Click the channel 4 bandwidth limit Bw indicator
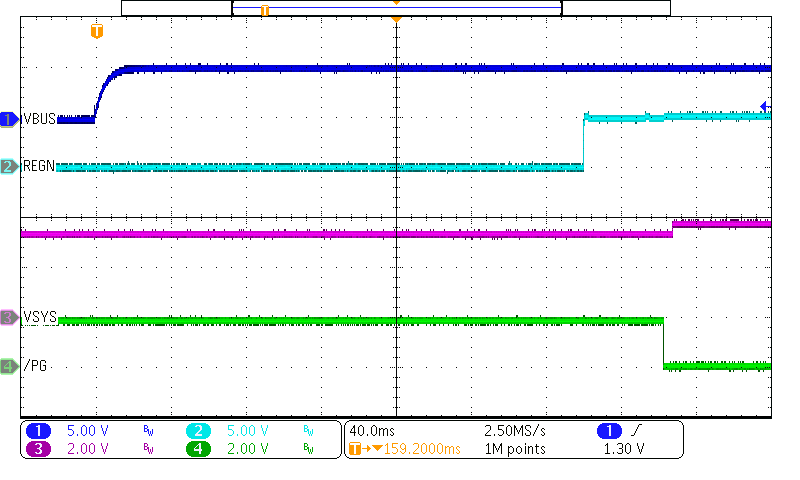The height and width of the screenshot is (480, 800). [308, 449]
